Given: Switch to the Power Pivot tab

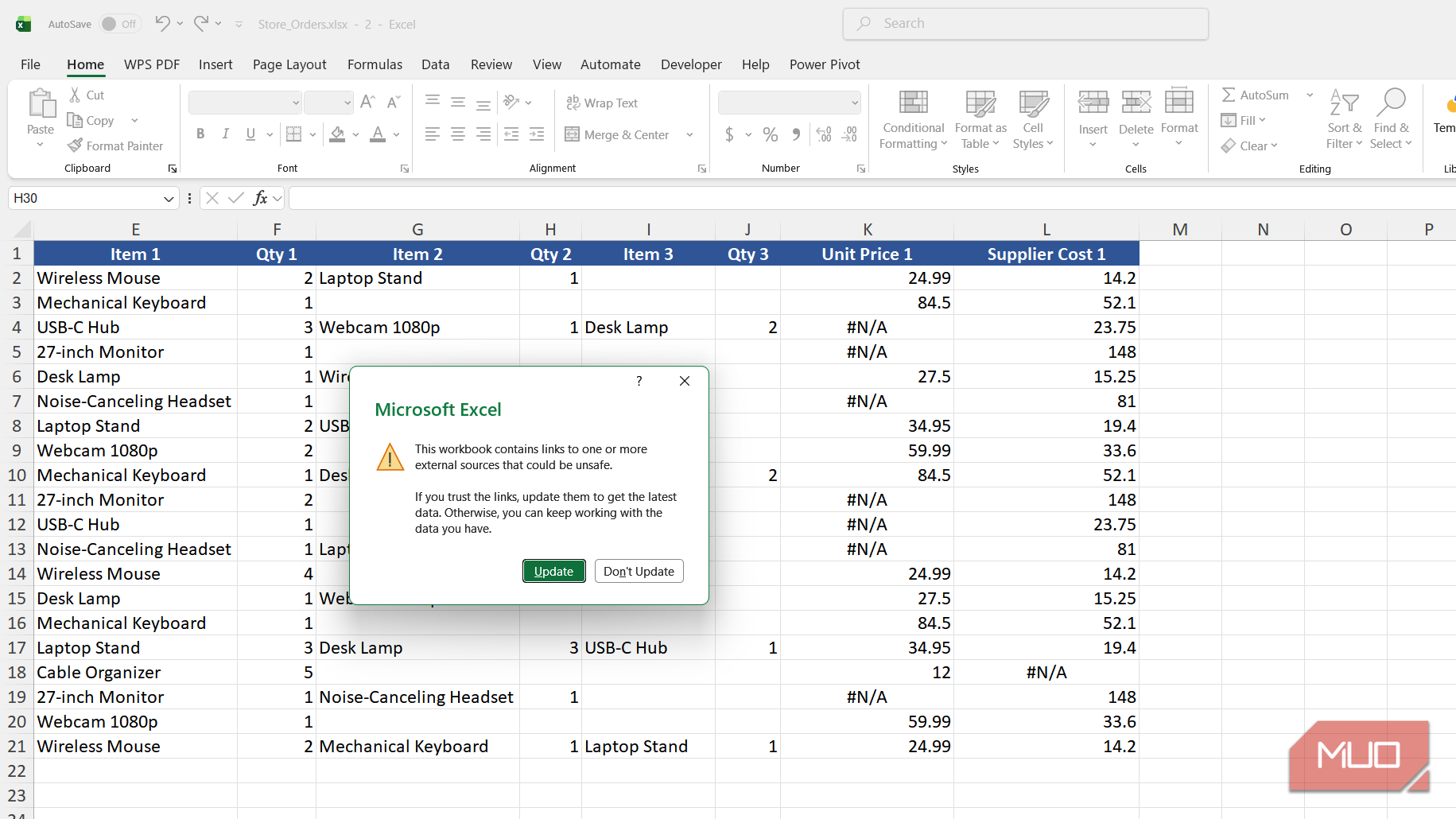Looking at the screenshot, I should click(825, 64).
